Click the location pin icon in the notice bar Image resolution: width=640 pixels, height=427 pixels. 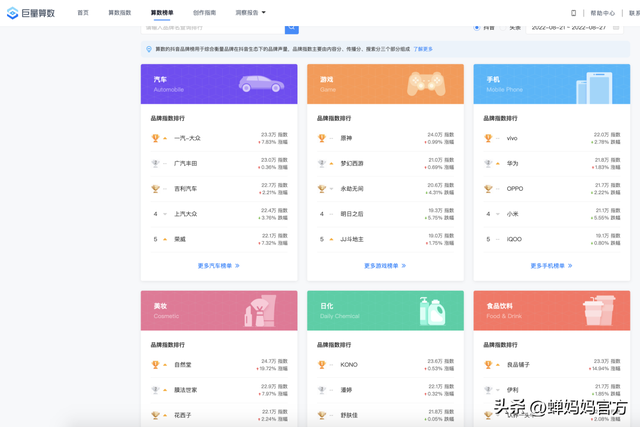[149, 49]
